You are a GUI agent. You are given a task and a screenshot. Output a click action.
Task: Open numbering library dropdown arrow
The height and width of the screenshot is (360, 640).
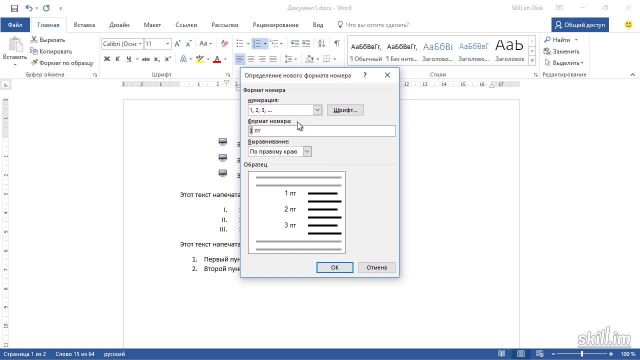[x=265, y=44]
